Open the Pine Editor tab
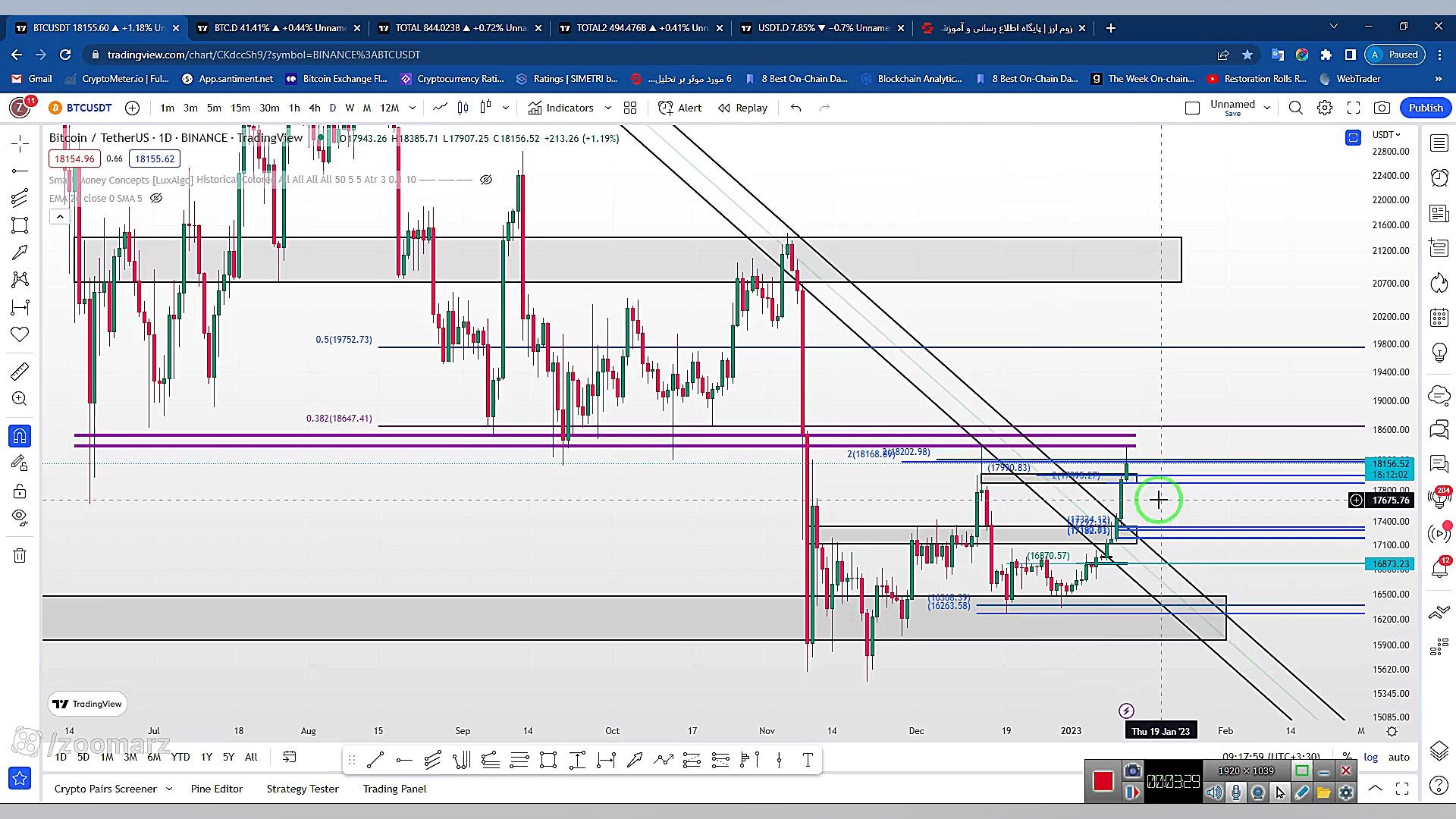This screenshot has height=819, width=1456. pos(216,789)
